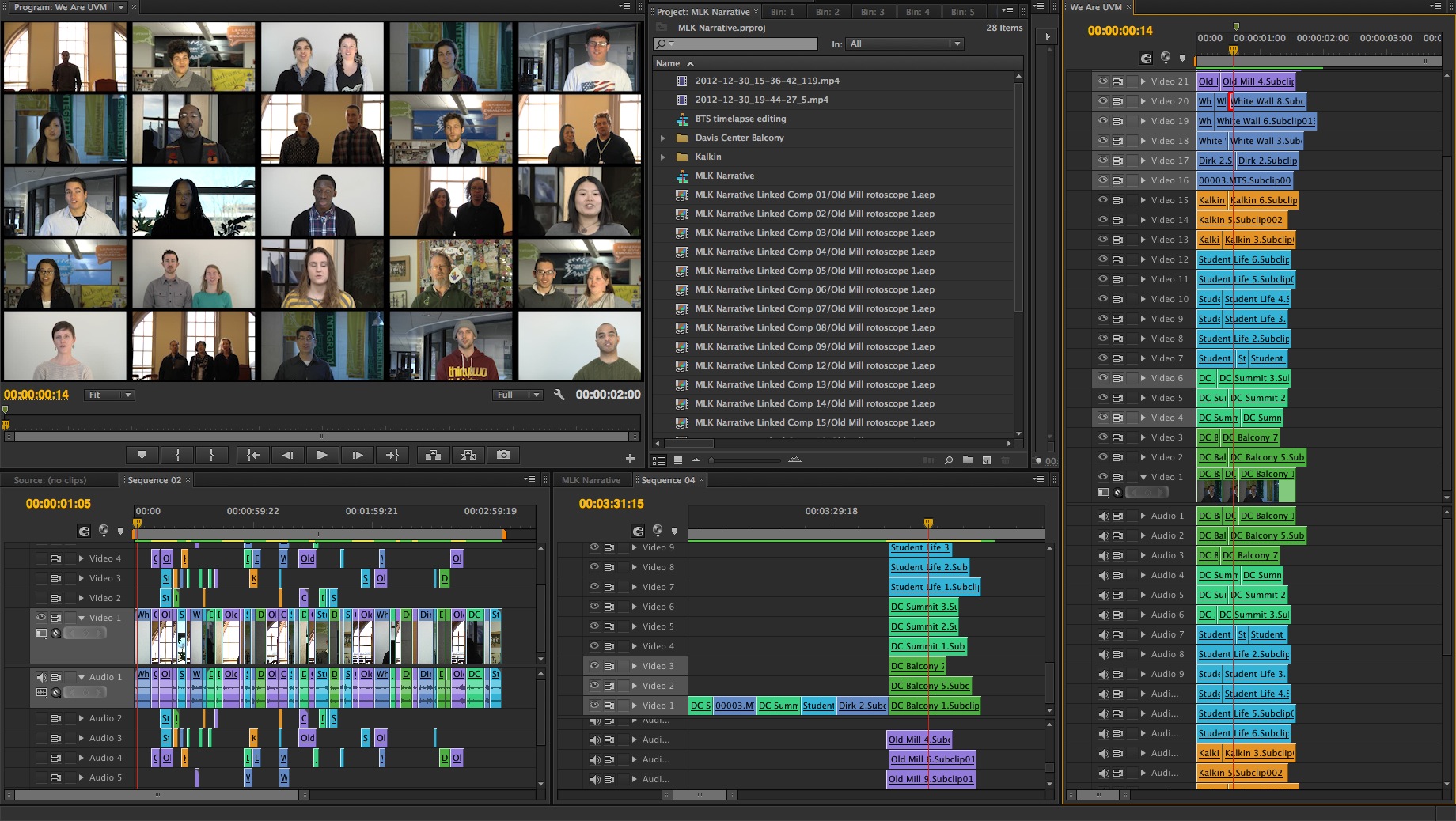Hide the Video 21 track output
This screenshot has width=1456, height=821.
coord(1102,81)
